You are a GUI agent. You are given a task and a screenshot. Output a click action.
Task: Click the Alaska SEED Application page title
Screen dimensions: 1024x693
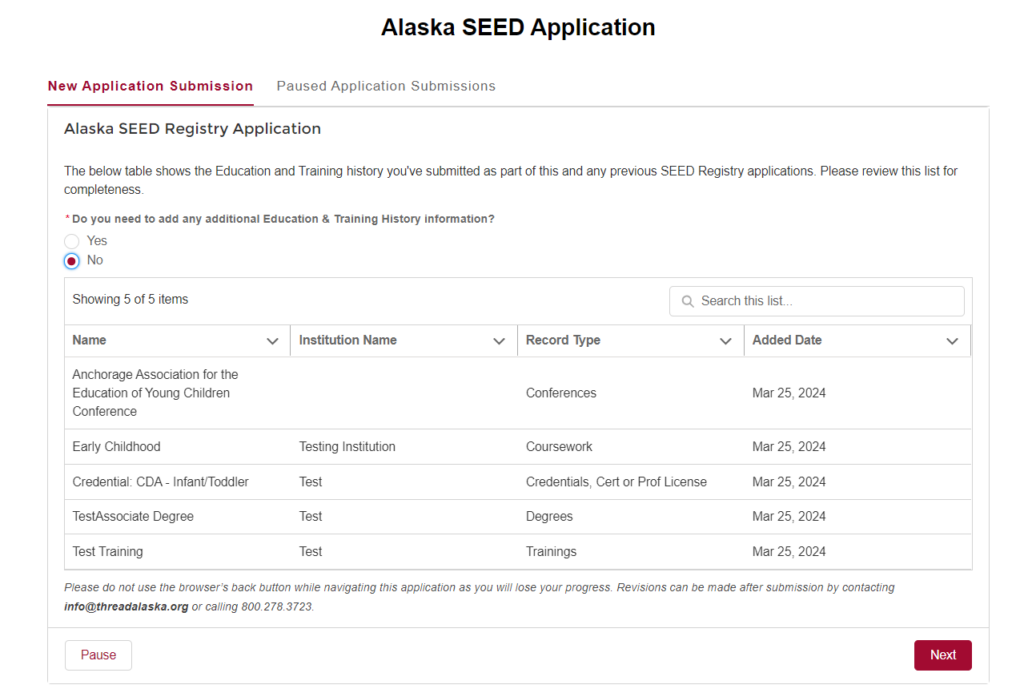pos(518,27)
